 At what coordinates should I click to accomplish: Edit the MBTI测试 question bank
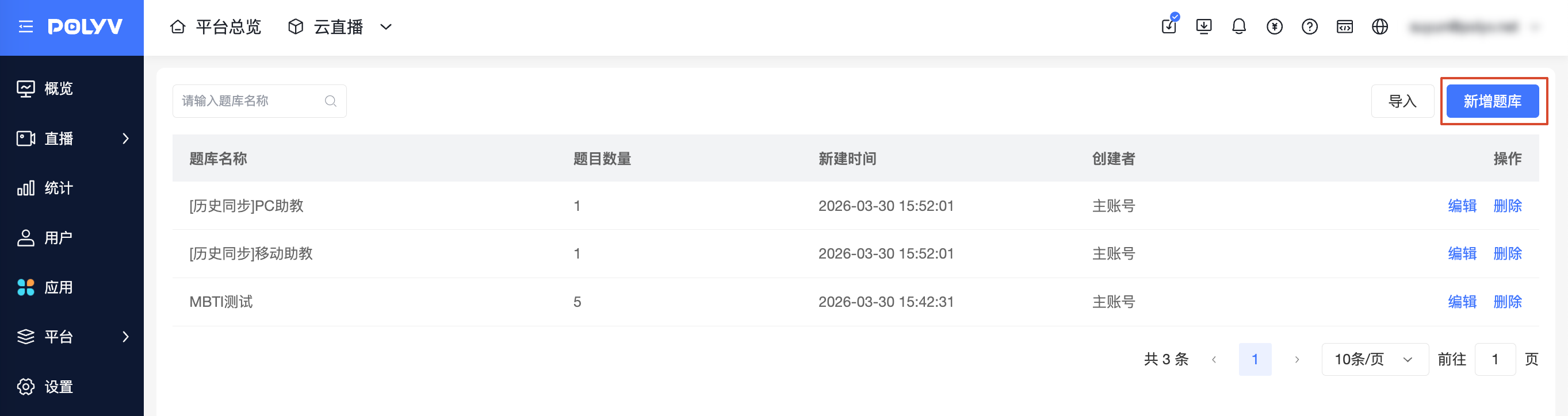point(1462,302)
